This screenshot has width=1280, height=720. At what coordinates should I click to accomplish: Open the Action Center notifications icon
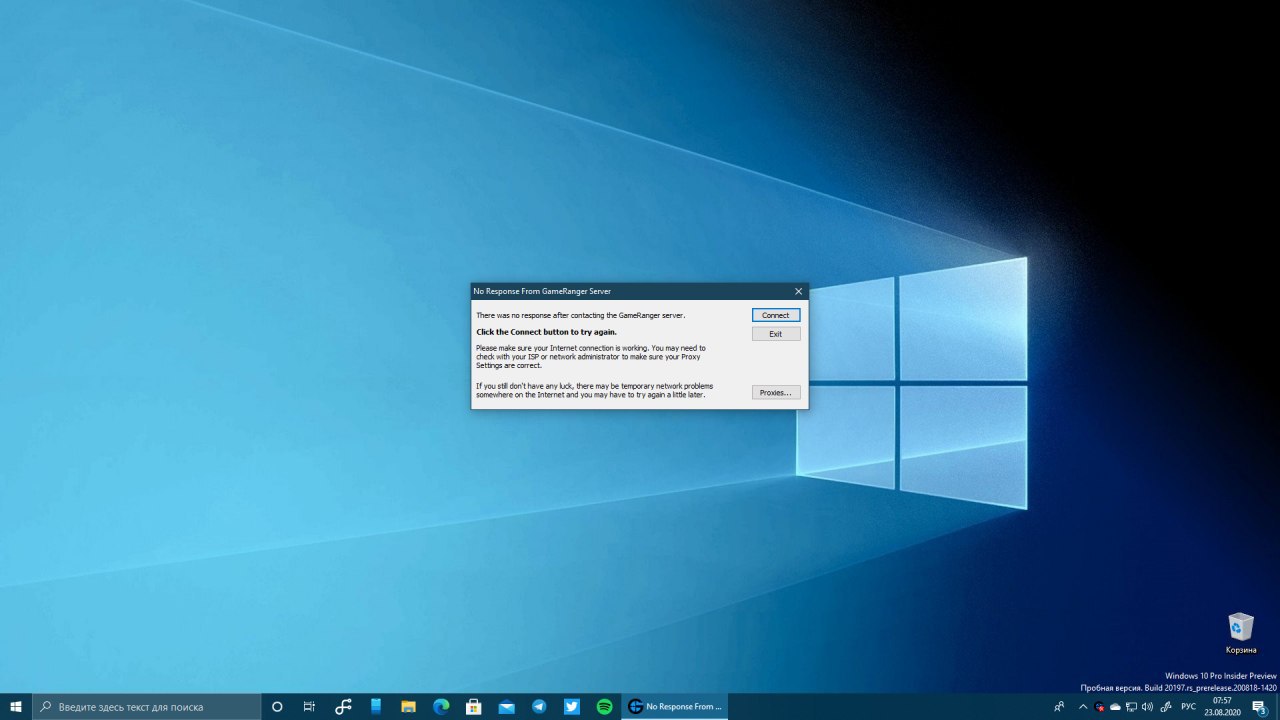(x=1260, y=706)
